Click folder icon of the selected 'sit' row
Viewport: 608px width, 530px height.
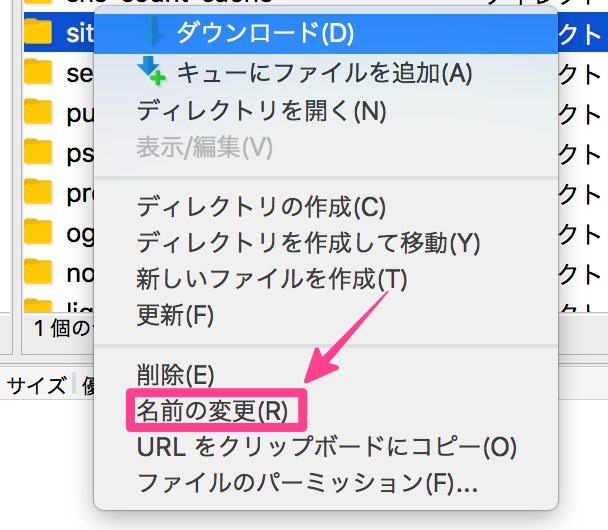(38, 31)
